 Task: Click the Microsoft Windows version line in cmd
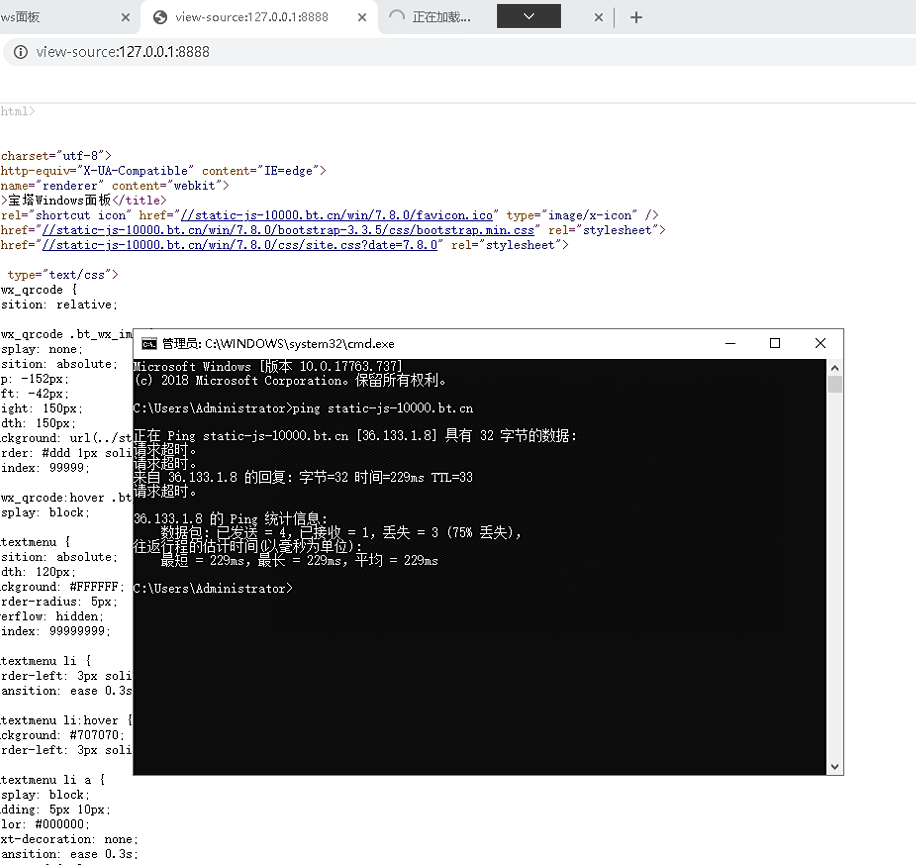268,366
